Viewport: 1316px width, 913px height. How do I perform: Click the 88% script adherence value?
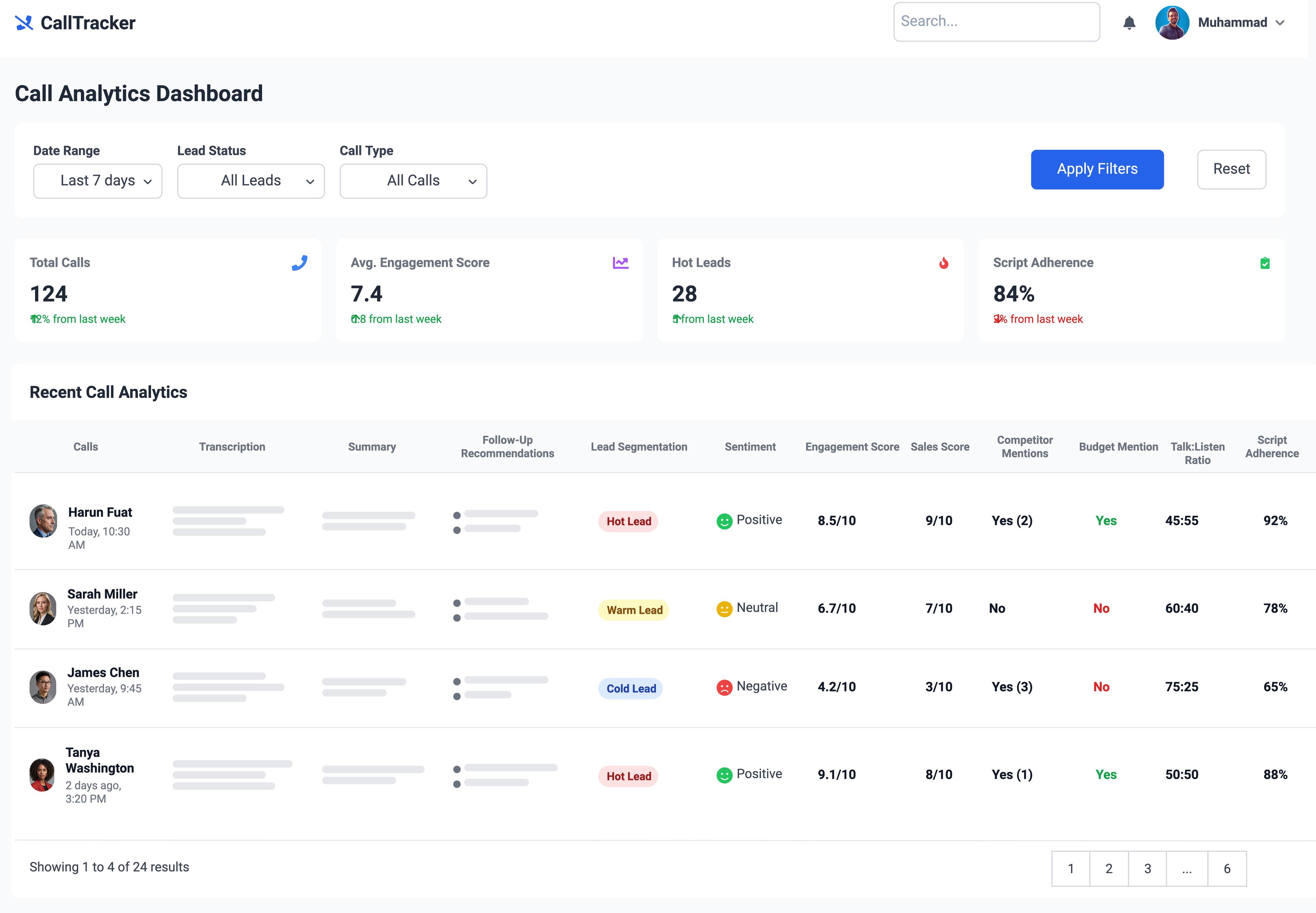coord(1275,774)
